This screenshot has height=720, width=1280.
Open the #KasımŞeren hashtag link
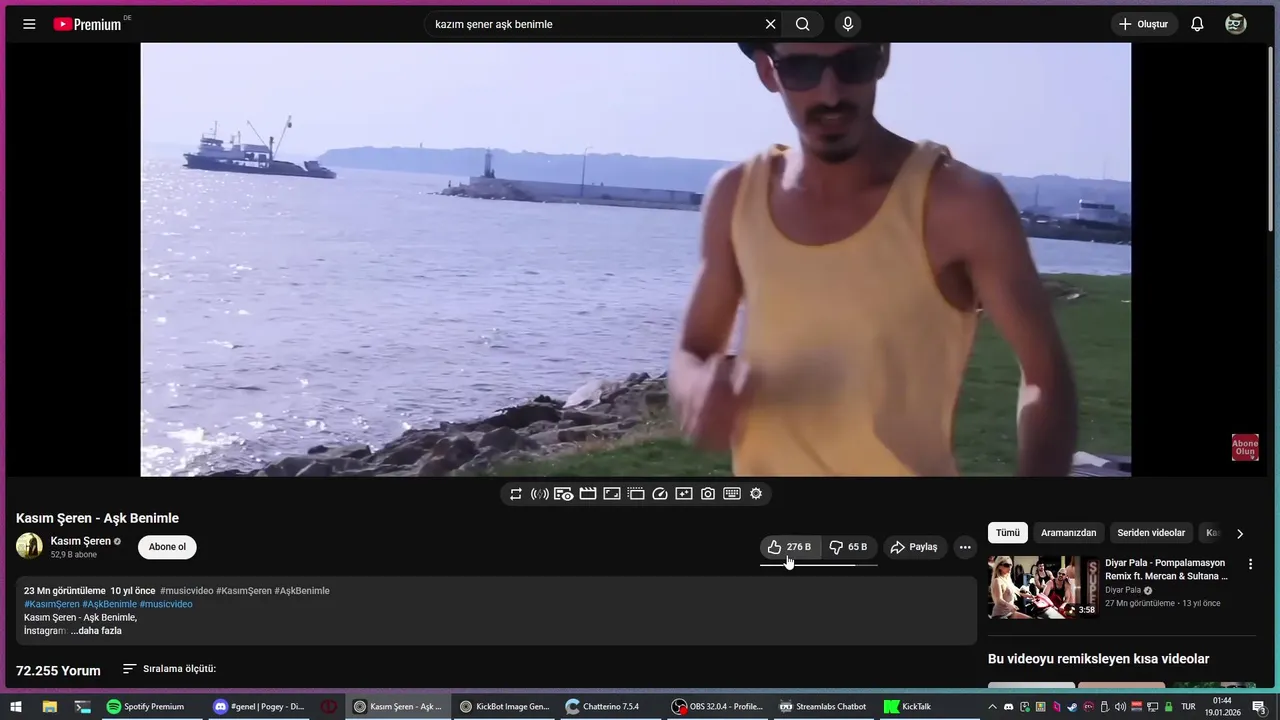tap(52, 604)
